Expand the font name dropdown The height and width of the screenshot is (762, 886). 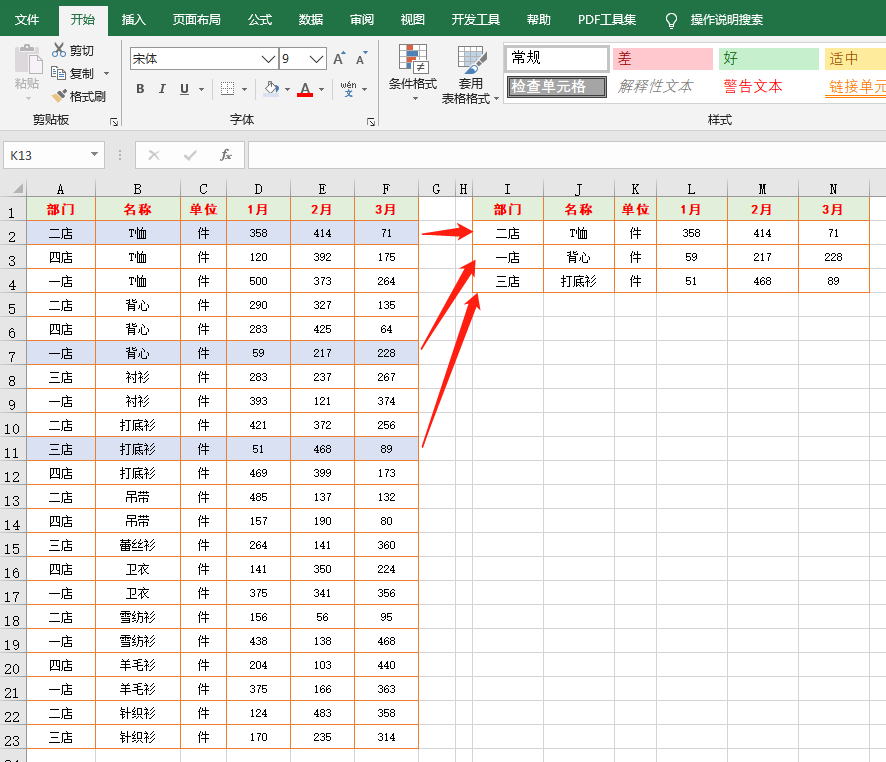[268, 59]
